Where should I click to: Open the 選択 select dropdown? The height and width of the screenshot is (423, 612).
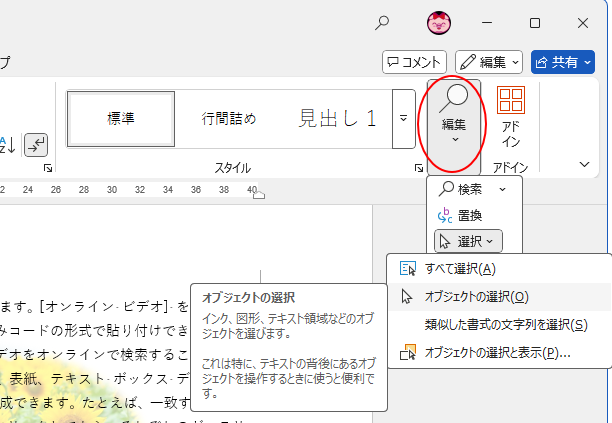468,242
